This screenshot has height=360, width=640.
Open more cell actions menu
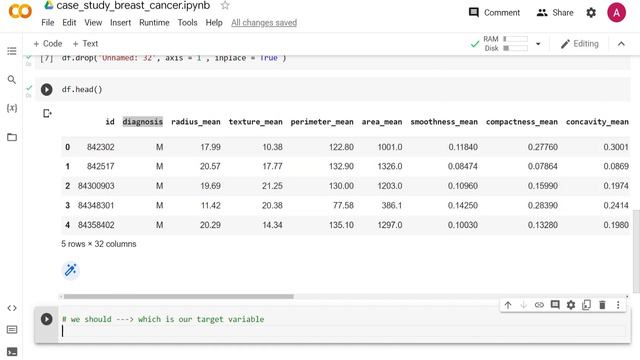coord(618,305)
